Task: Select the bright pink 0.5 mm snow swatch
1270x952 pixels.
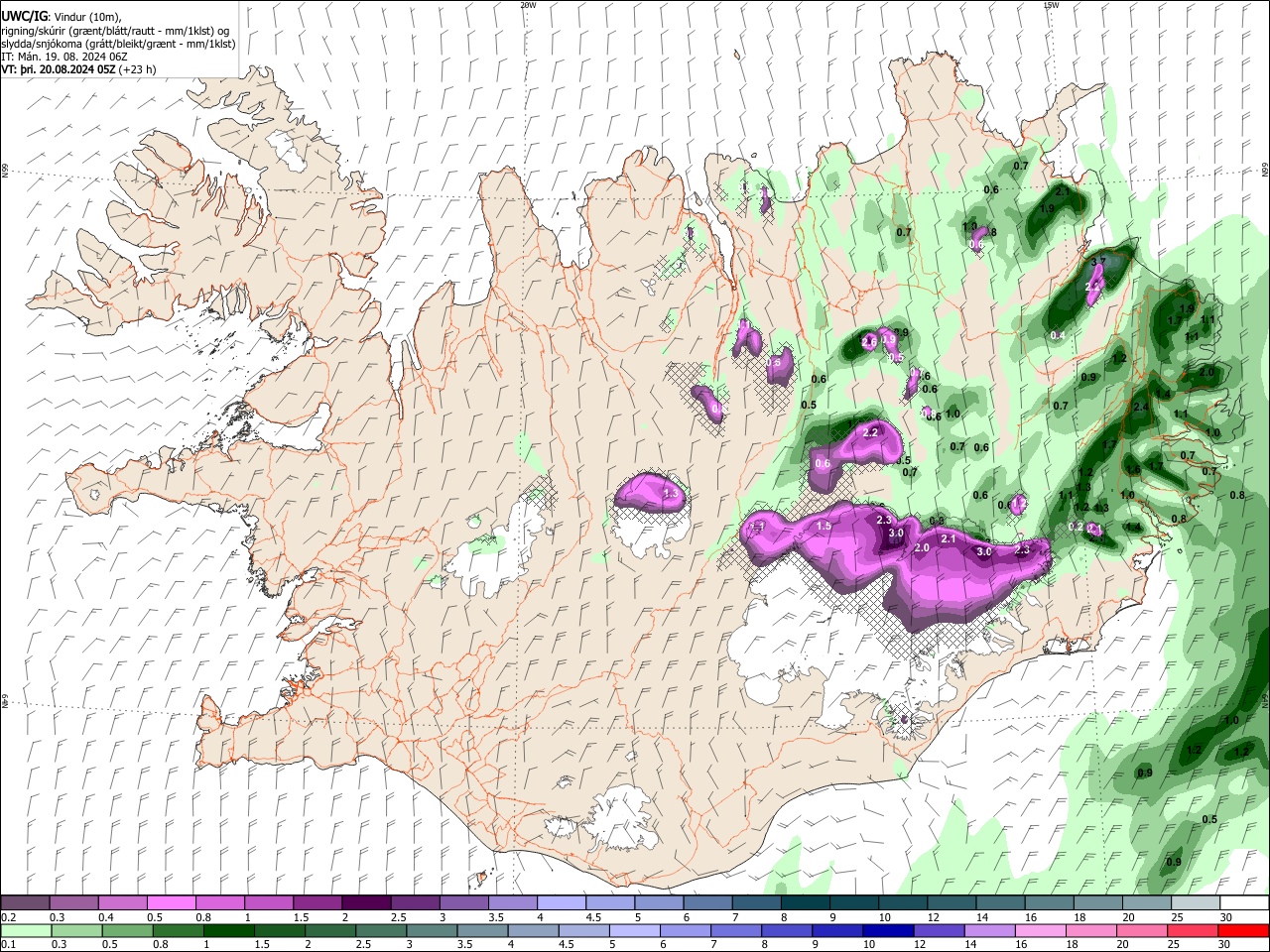Action: 171,903
